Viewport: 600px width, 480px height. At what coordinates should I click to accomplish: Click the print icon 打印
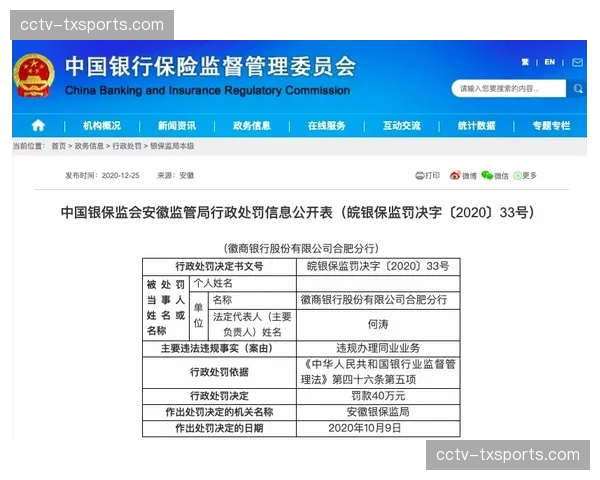point(427,175)
